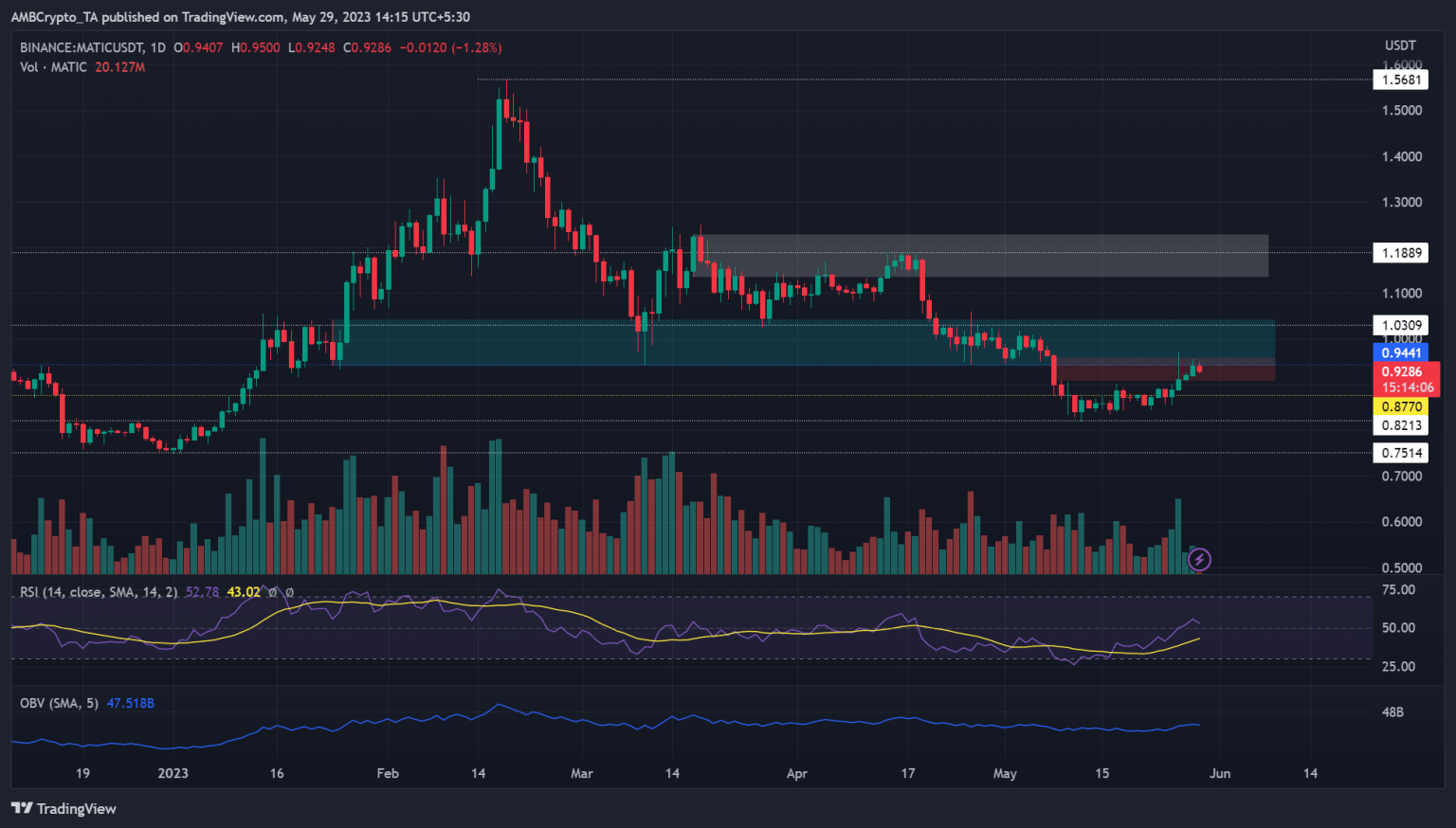The width and height of the screenshot is (1456, 828).
Task: Click the TradingView text next to the logo
Action: [x=76, y=809]
